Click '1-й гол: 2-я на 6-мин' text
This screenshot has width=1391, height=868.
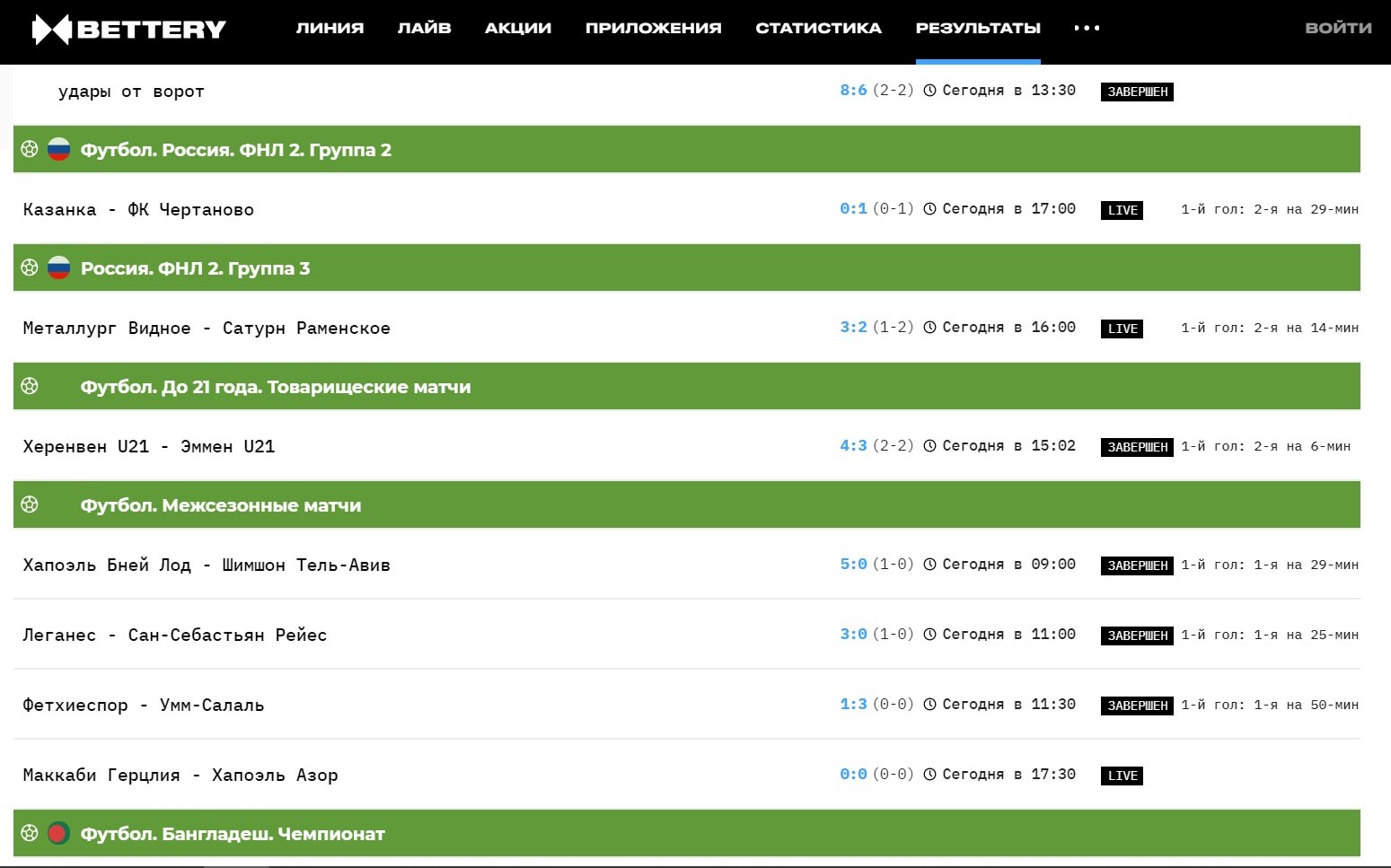pyautogui.click(x=1265, y=446)
